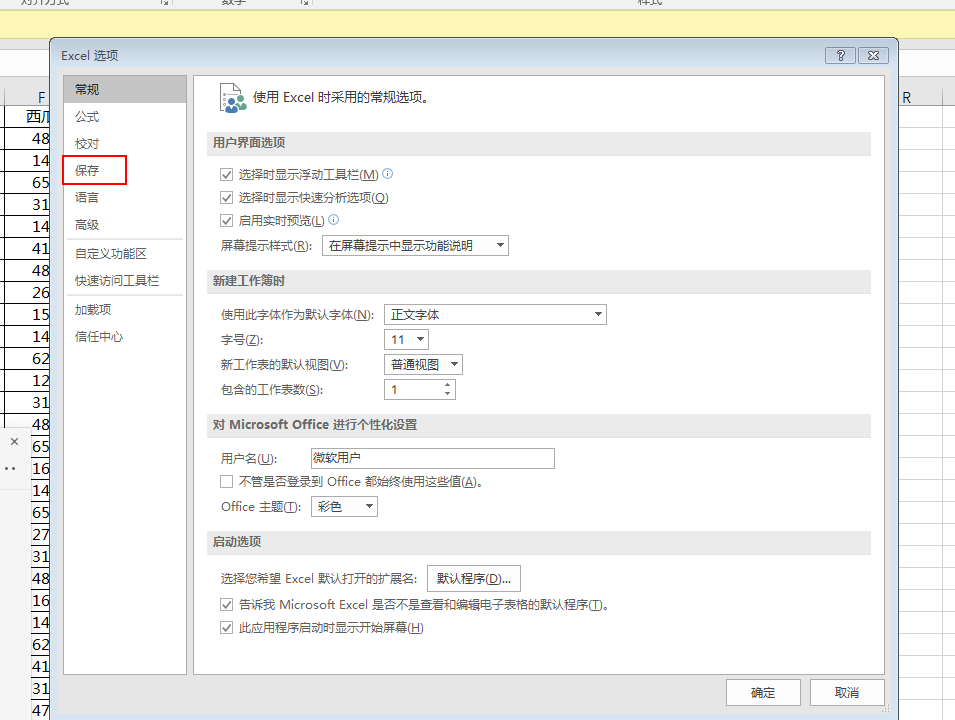Open Office 主题 彩色 dropdown
This screenshot has height=720, width=955.
coord(344,506)
